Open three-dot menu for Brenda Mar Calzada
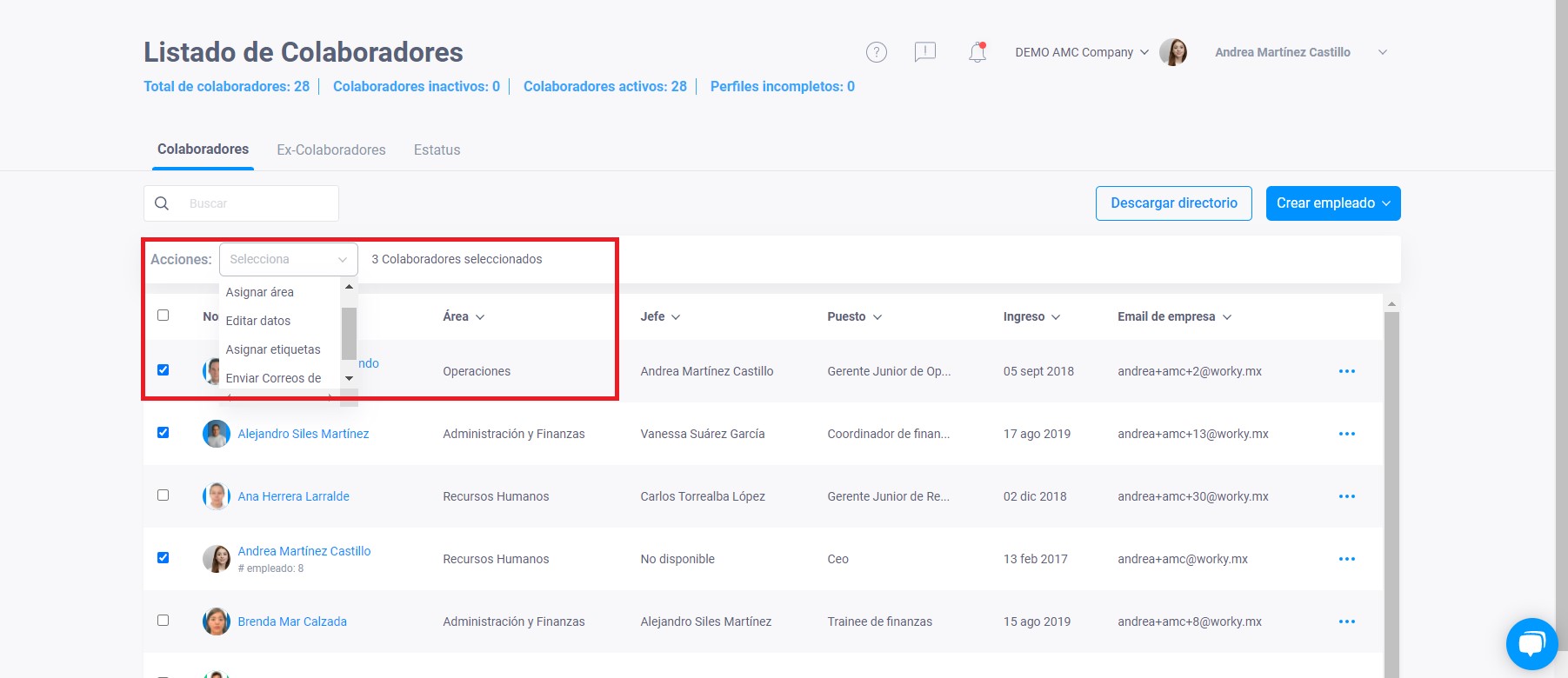Image resolution: width=1568 pixels, height=678 pixels. coord(1347,621)
